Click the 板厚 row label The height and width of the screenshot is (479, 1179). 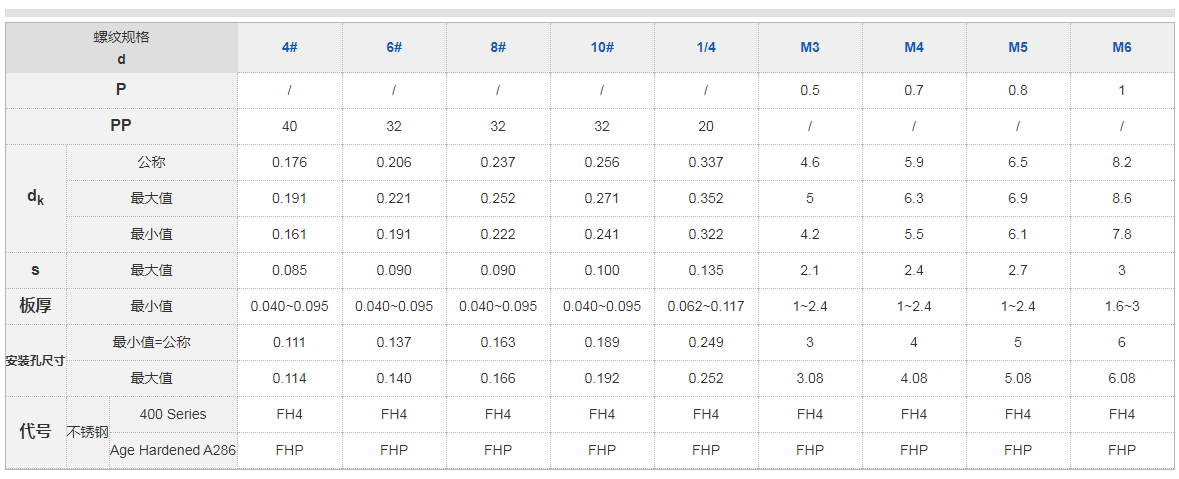(x=35, y=306)
